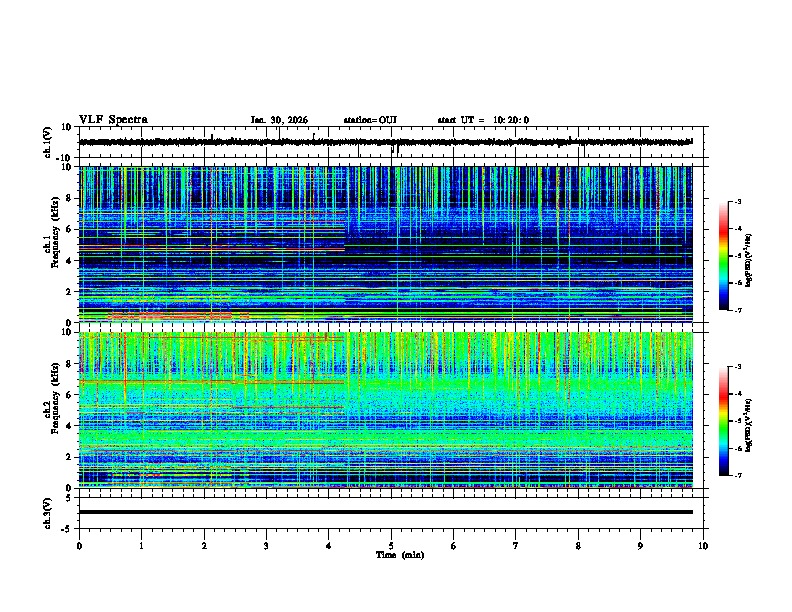Viewport: 792px width, 612px height.
Task: Click the "VLF Spectra" title text
Action: point(113,120)
